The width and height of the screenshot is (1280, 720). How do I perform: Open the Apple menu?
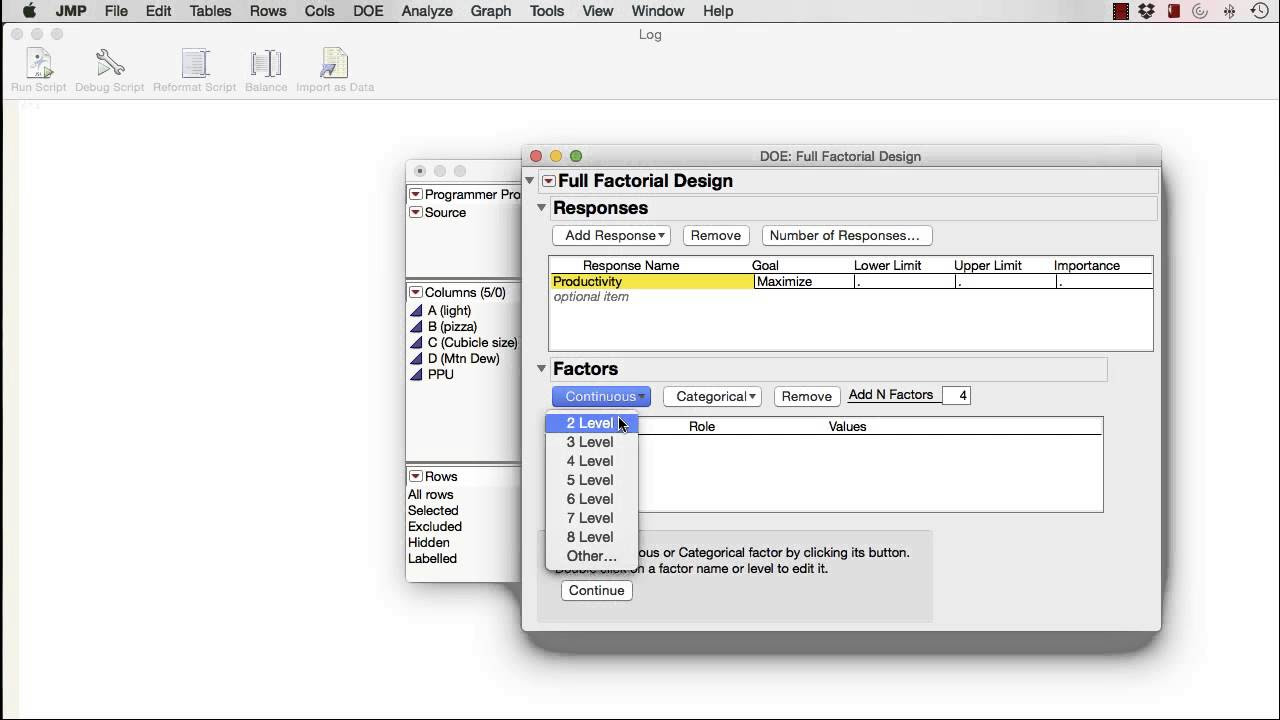tap(29, 11)
